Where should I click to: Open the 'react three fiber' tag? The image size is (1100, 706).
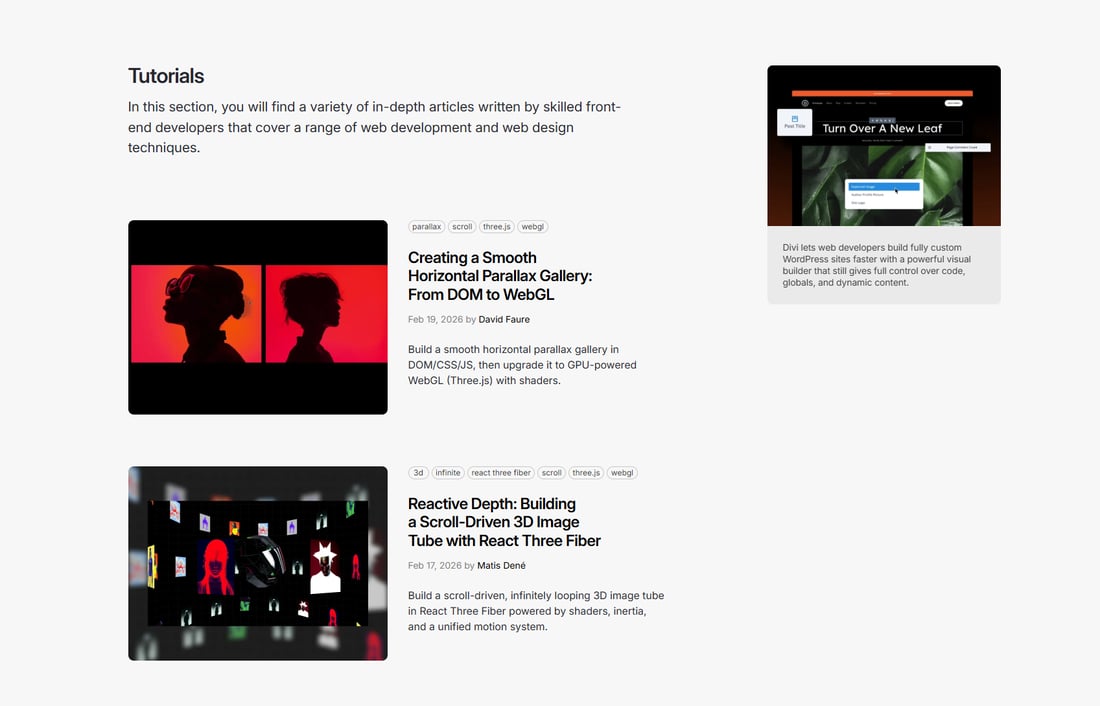pyautogui.click(x=501, y=473)
